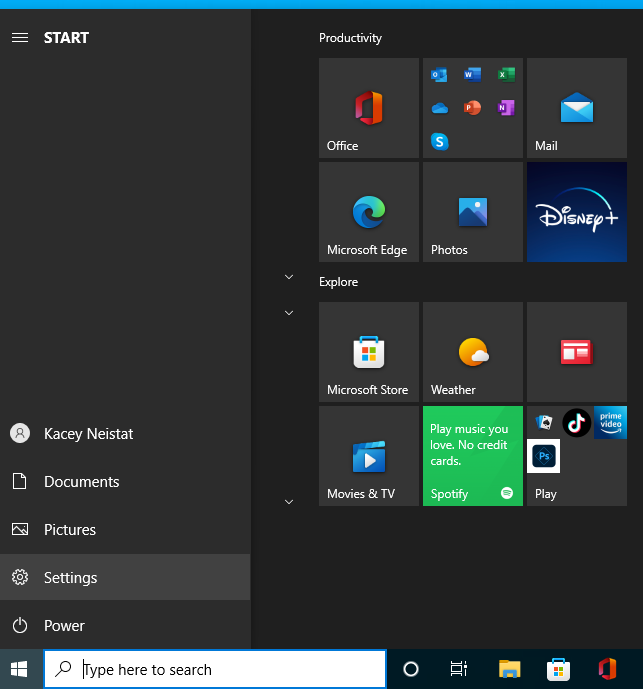The image size is (643, 689).
Task: Open TikTok in the Play folder
Action: tap(577, 423)
